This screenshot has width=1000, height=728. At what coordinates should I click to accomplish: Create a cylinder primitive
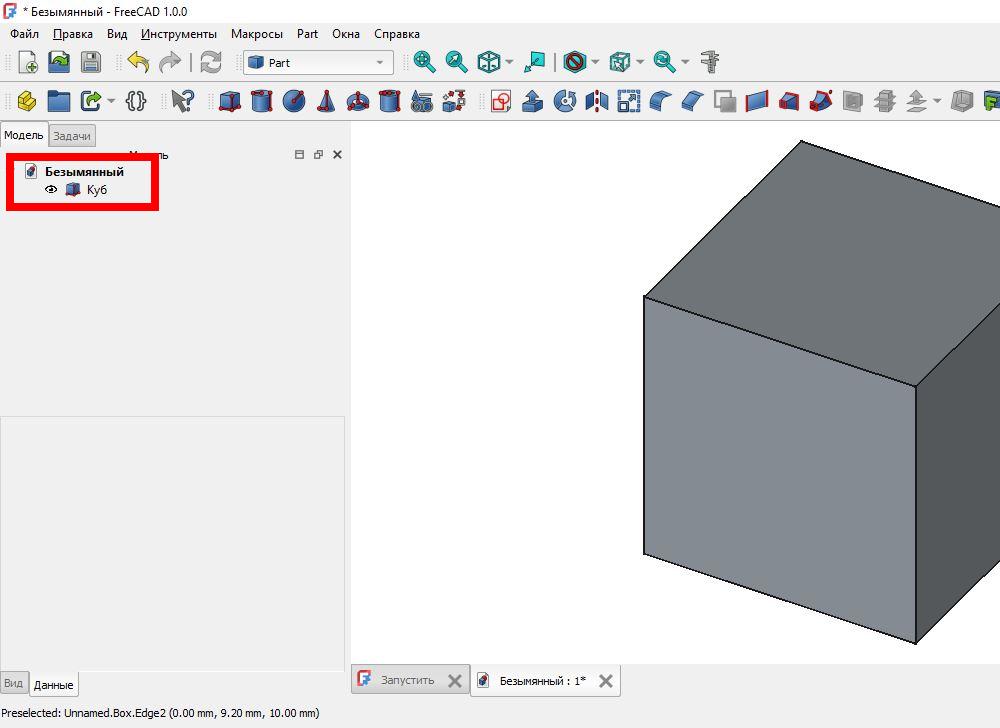point(261,101)
